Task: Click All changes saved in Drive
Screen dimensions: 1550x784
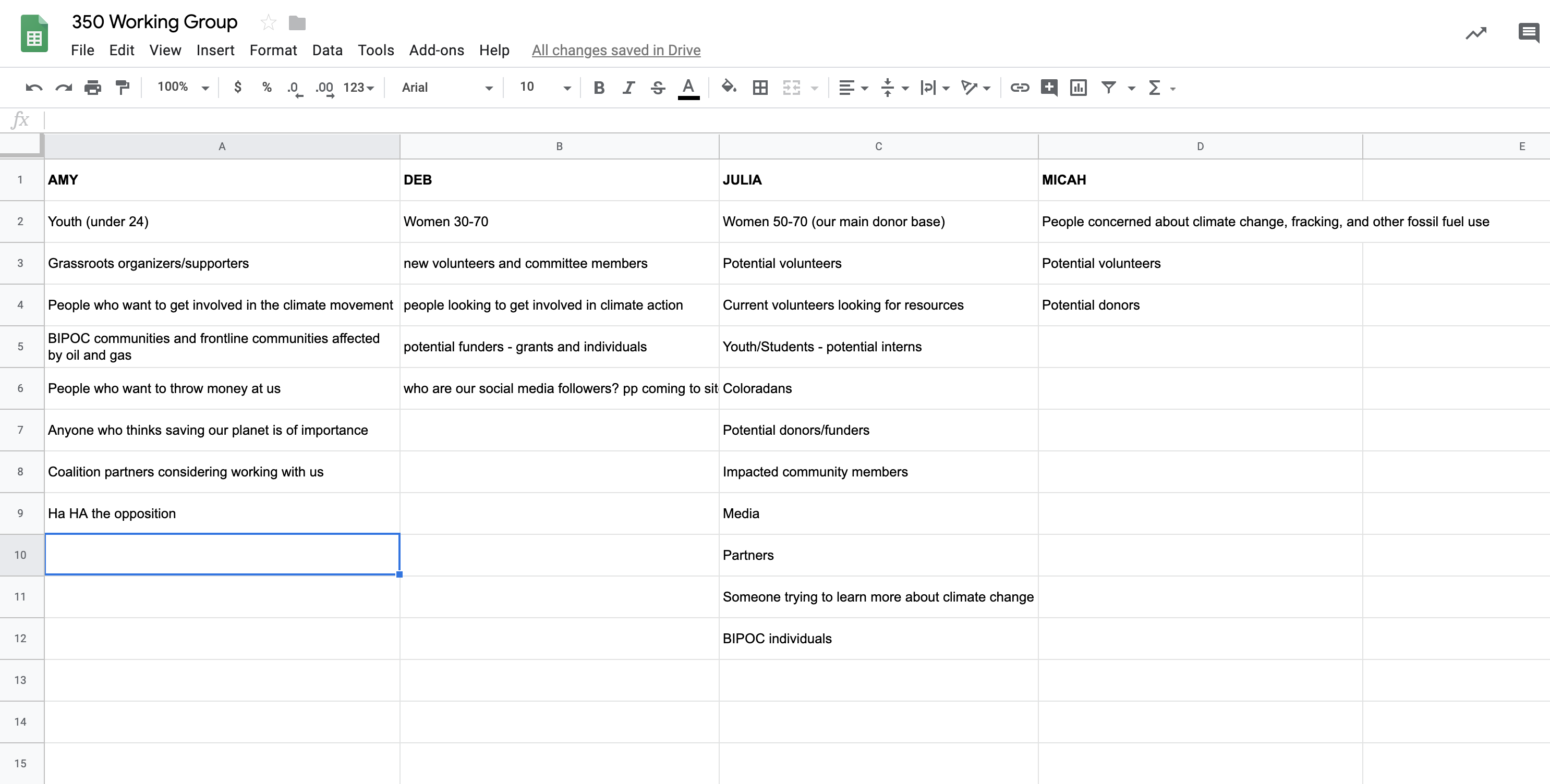Action: [x=615, y=51]
